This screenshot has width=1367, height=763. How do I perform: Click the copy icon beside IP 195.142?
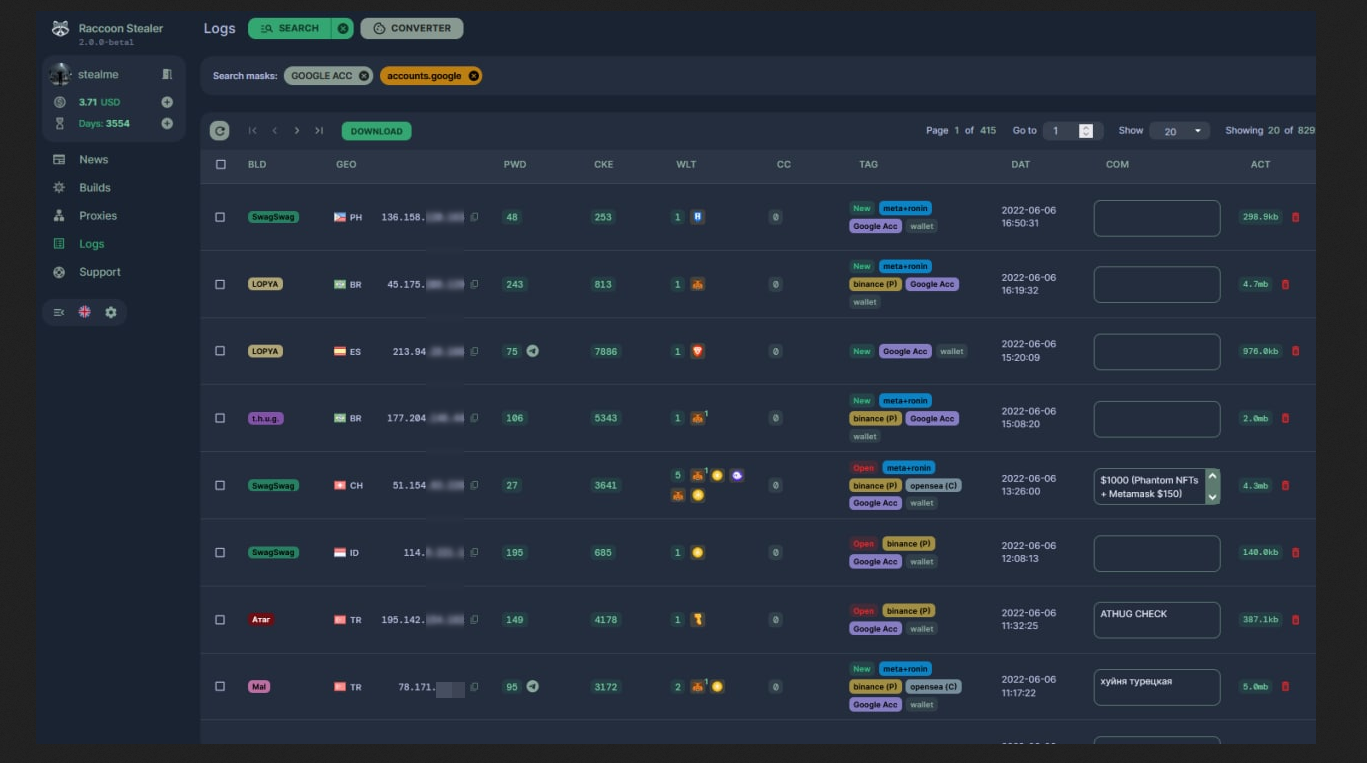click(475, 620)
